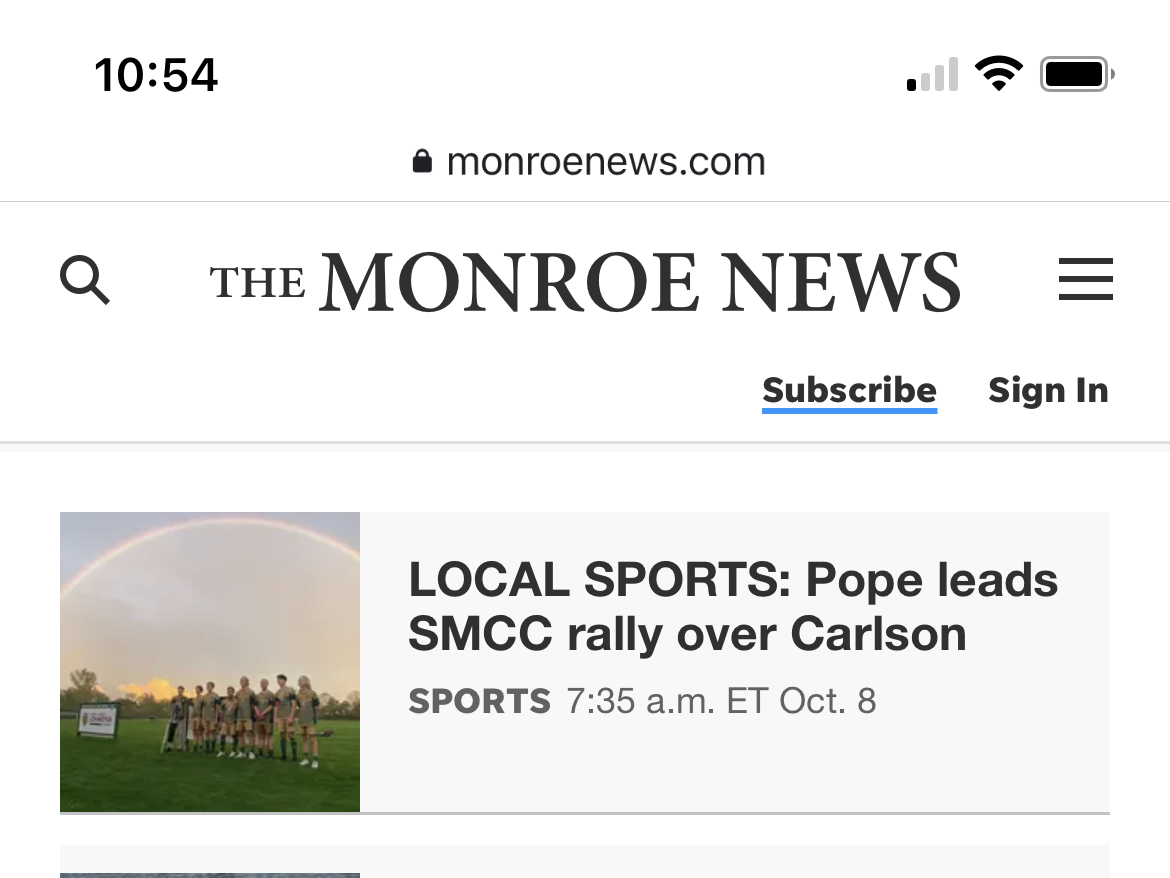Tap the battery status icon
Viewport: 1170px width, 878px height.
(1077, 74)
